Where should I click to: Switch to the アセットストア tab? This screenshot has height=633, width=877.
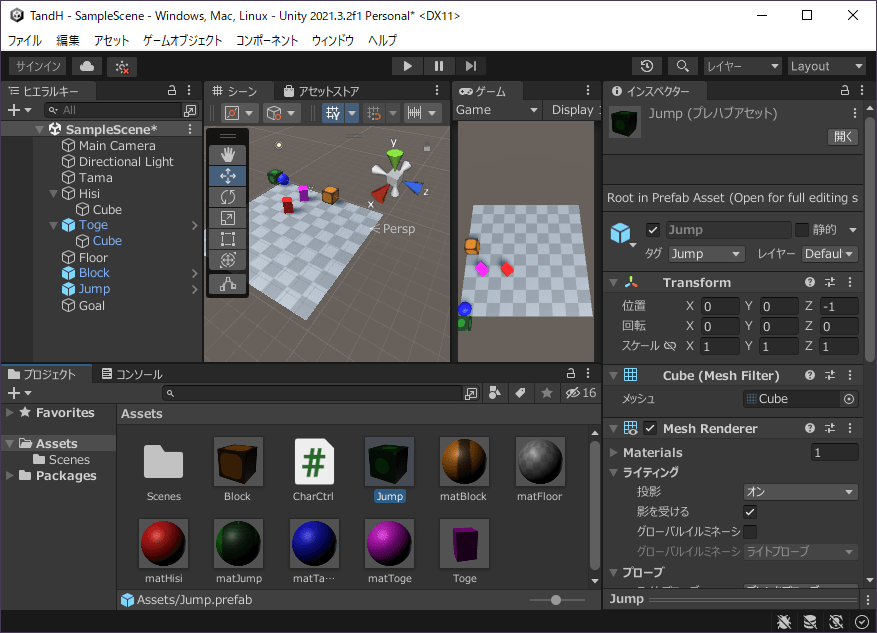click(x=322, y=91)
